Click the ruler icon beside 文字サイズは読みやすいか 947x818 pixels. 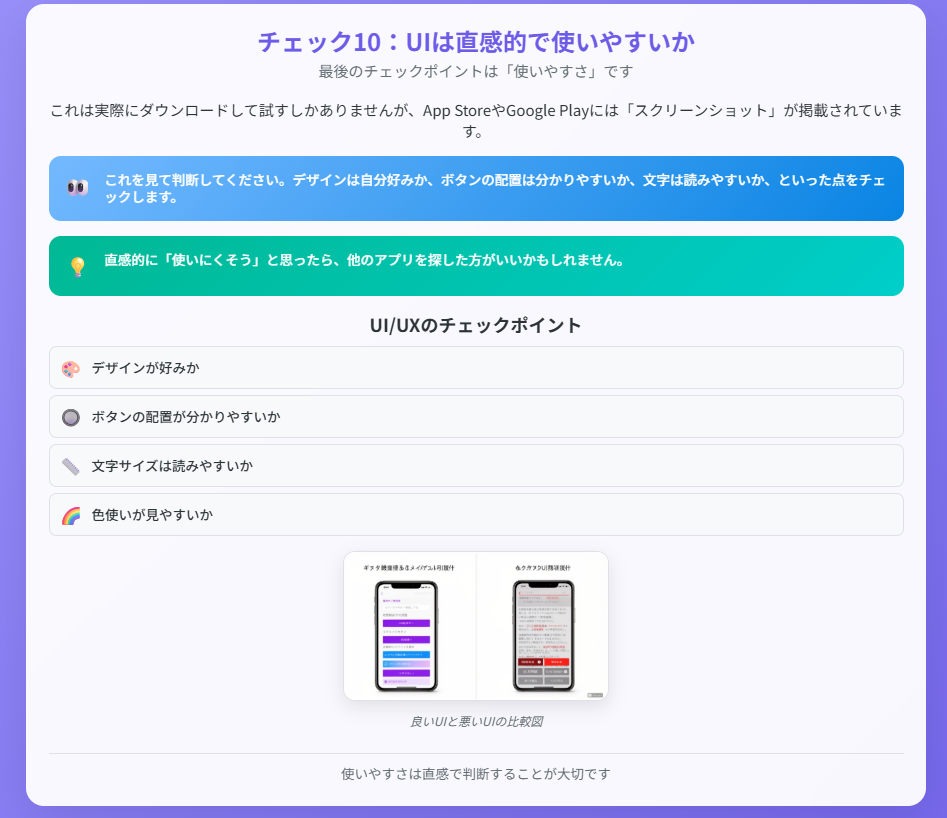(x=70, y=466)
